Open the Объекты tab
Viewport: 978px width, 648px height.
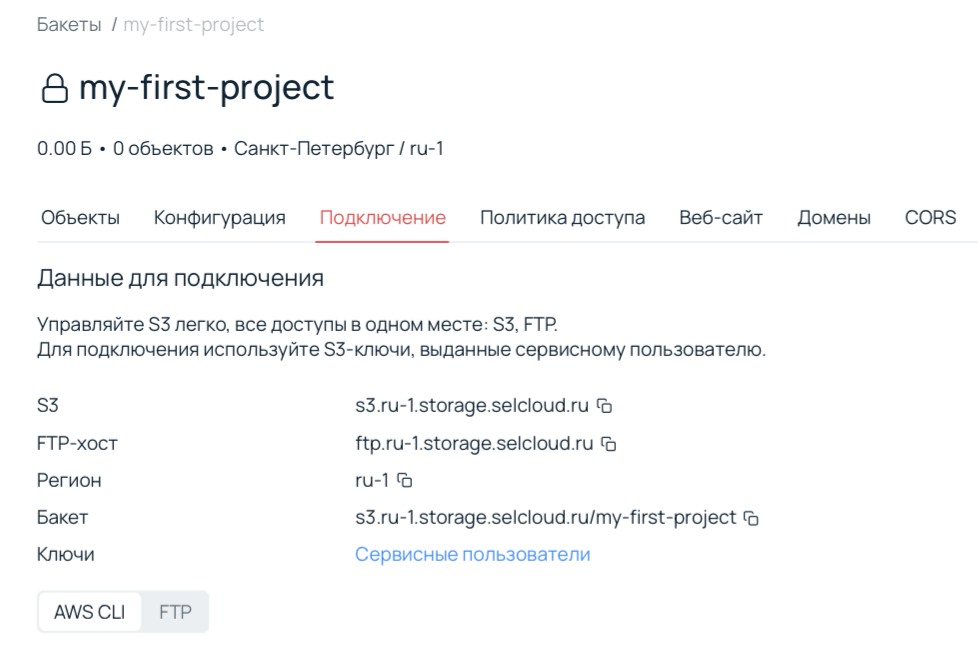tap(80, 218)
